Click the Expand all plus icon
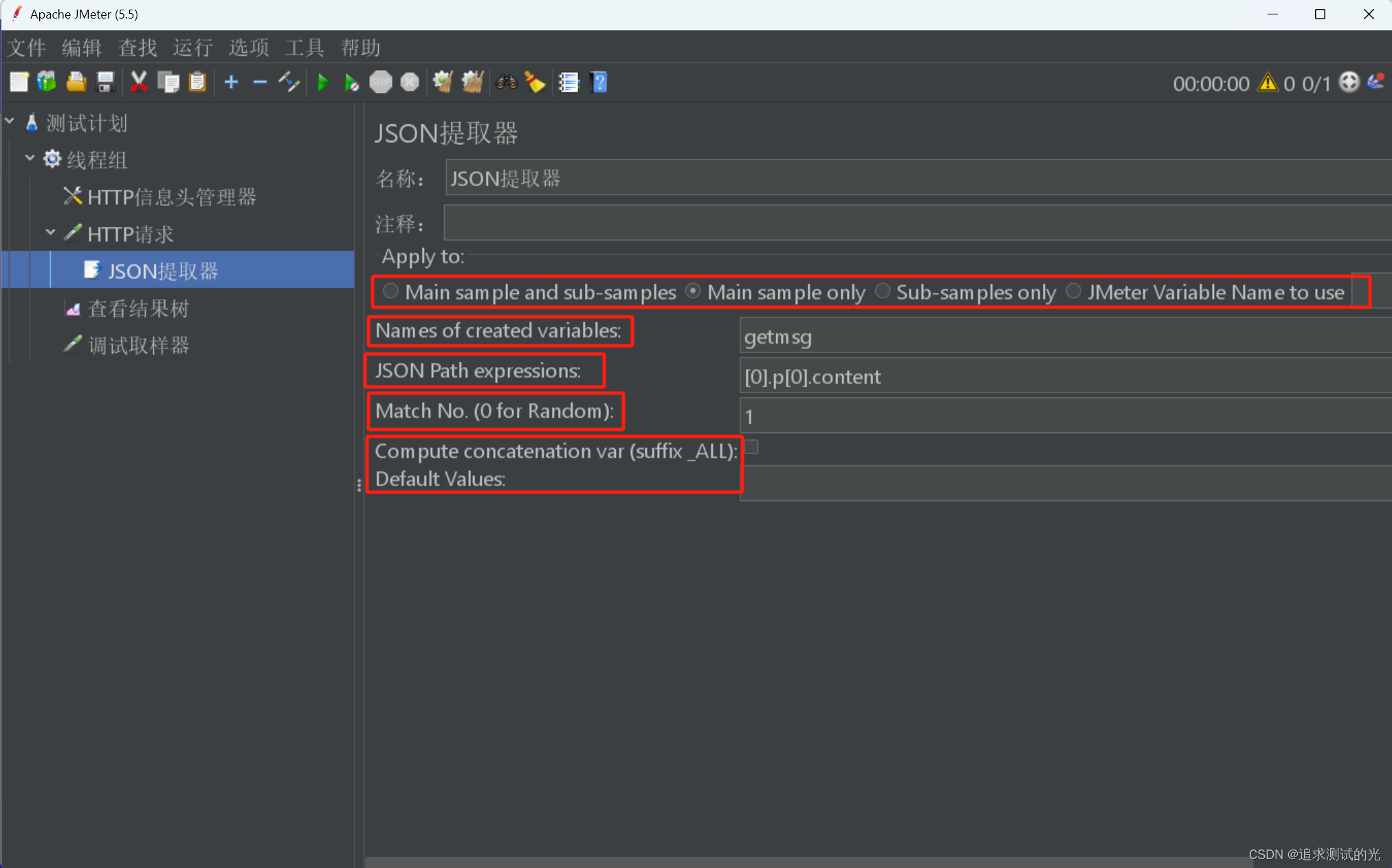This screenshot has height=868, width=1392. pyautogui.click(x=231, y=82)
